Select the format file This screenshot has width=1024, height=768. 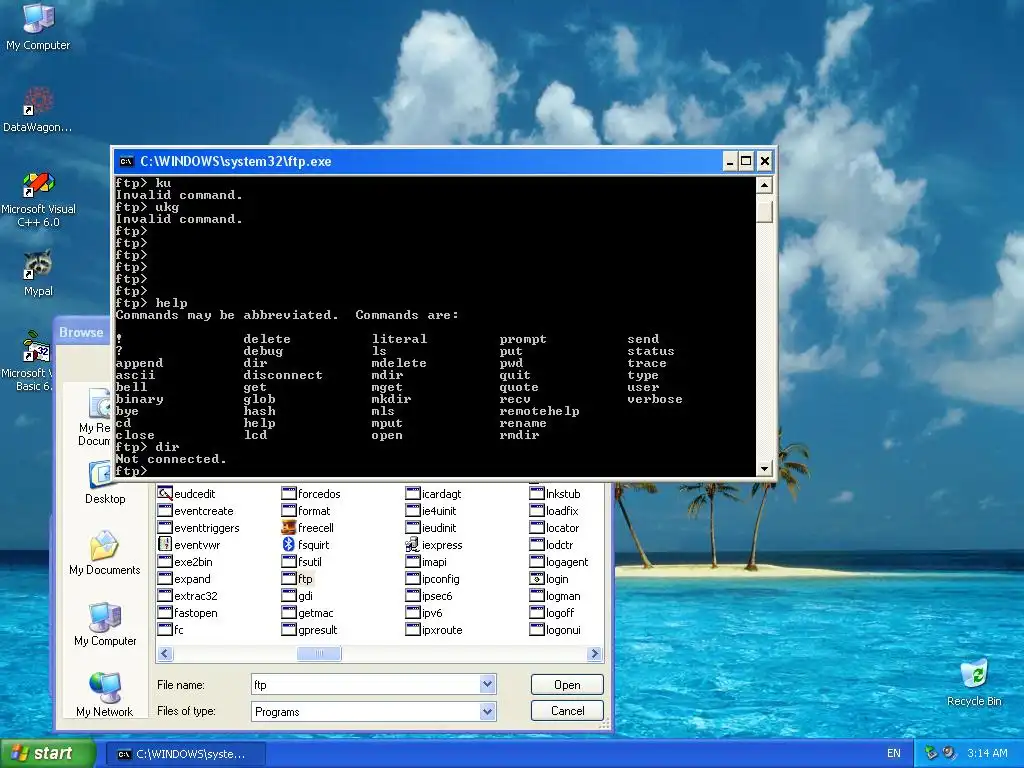[x=306, y=511]
